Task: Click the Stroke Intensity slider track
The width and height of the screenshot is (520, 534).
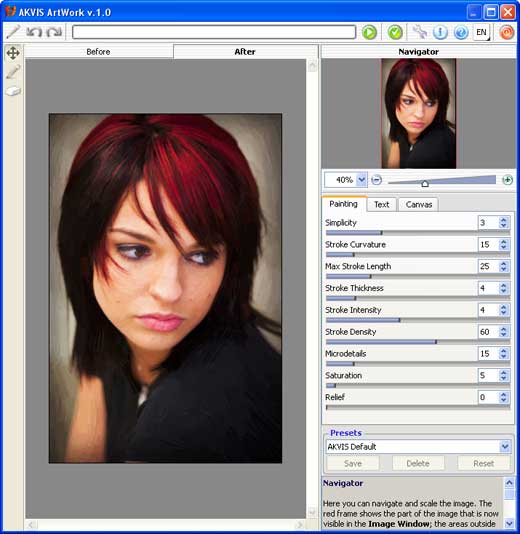Action: click(x=417, y=320)
